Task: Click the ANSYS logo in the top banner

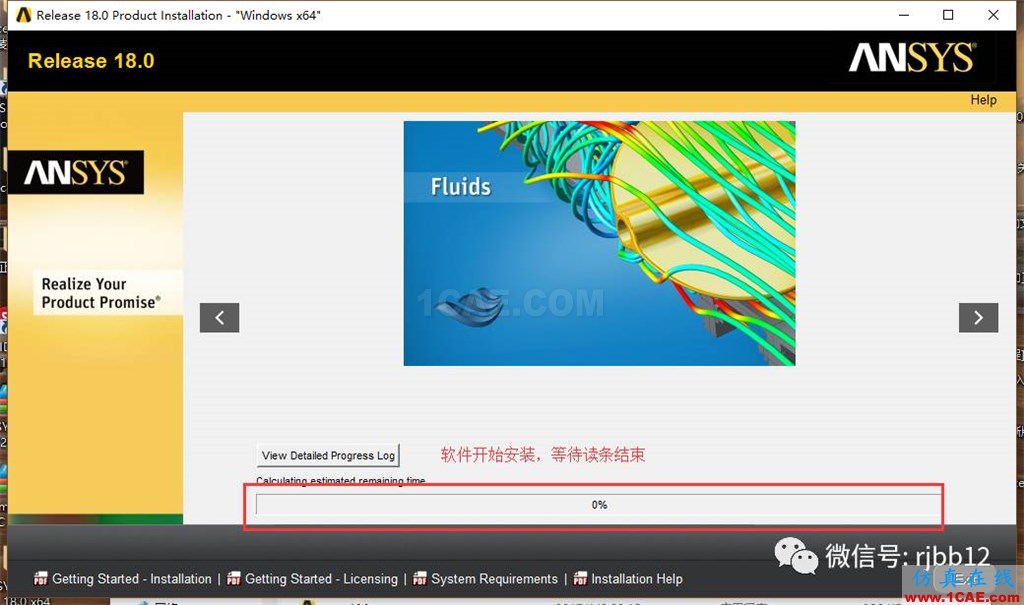Action: (912, 57)
